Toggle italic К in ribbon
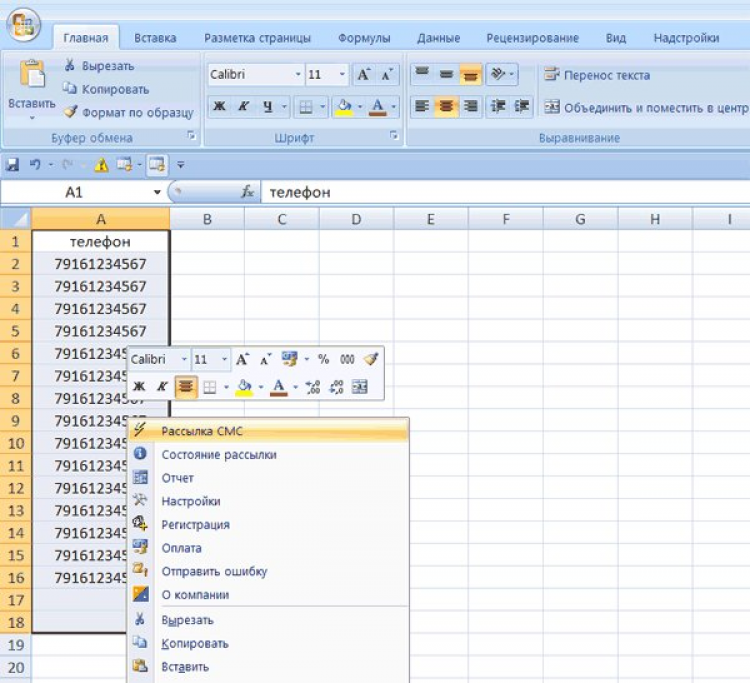 [x=243, y=107]
